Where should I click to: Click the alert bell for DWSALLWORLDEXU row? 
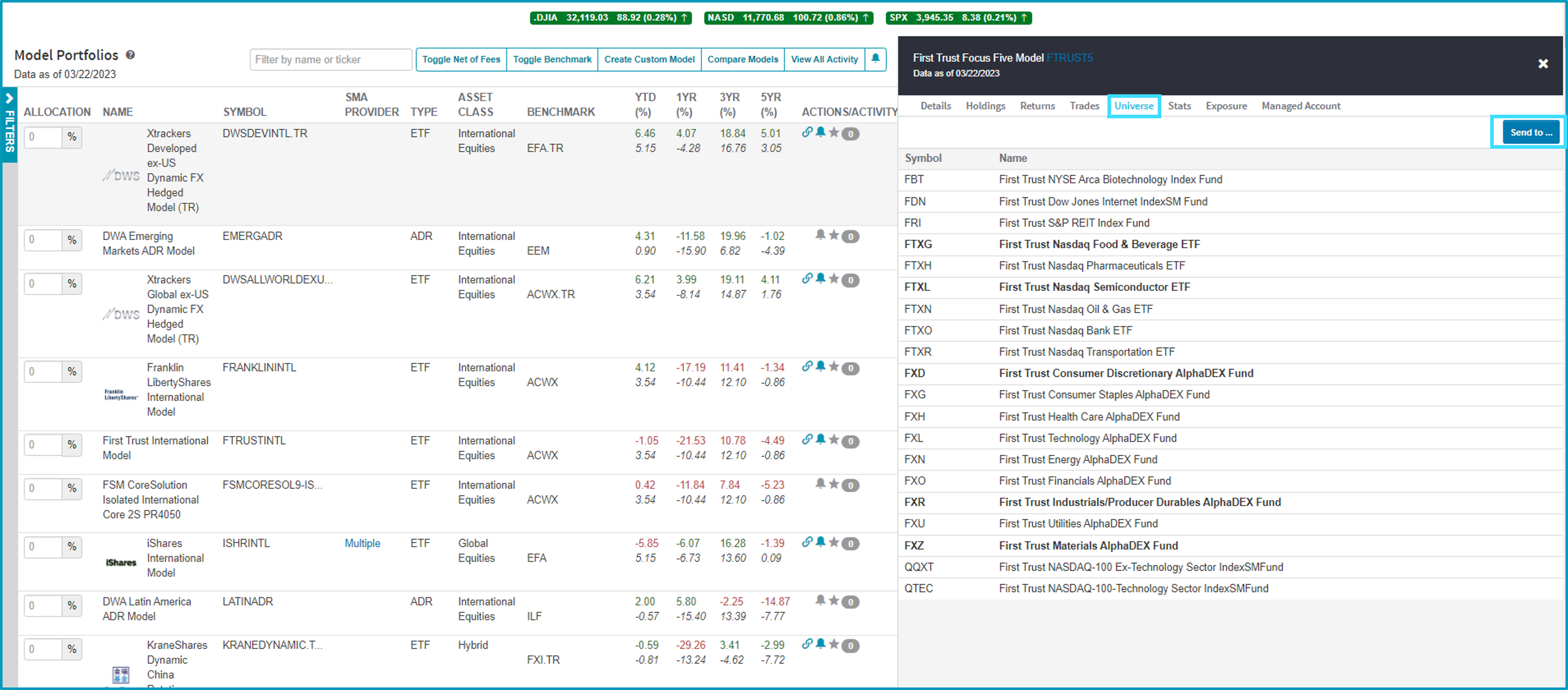(821, 278)
